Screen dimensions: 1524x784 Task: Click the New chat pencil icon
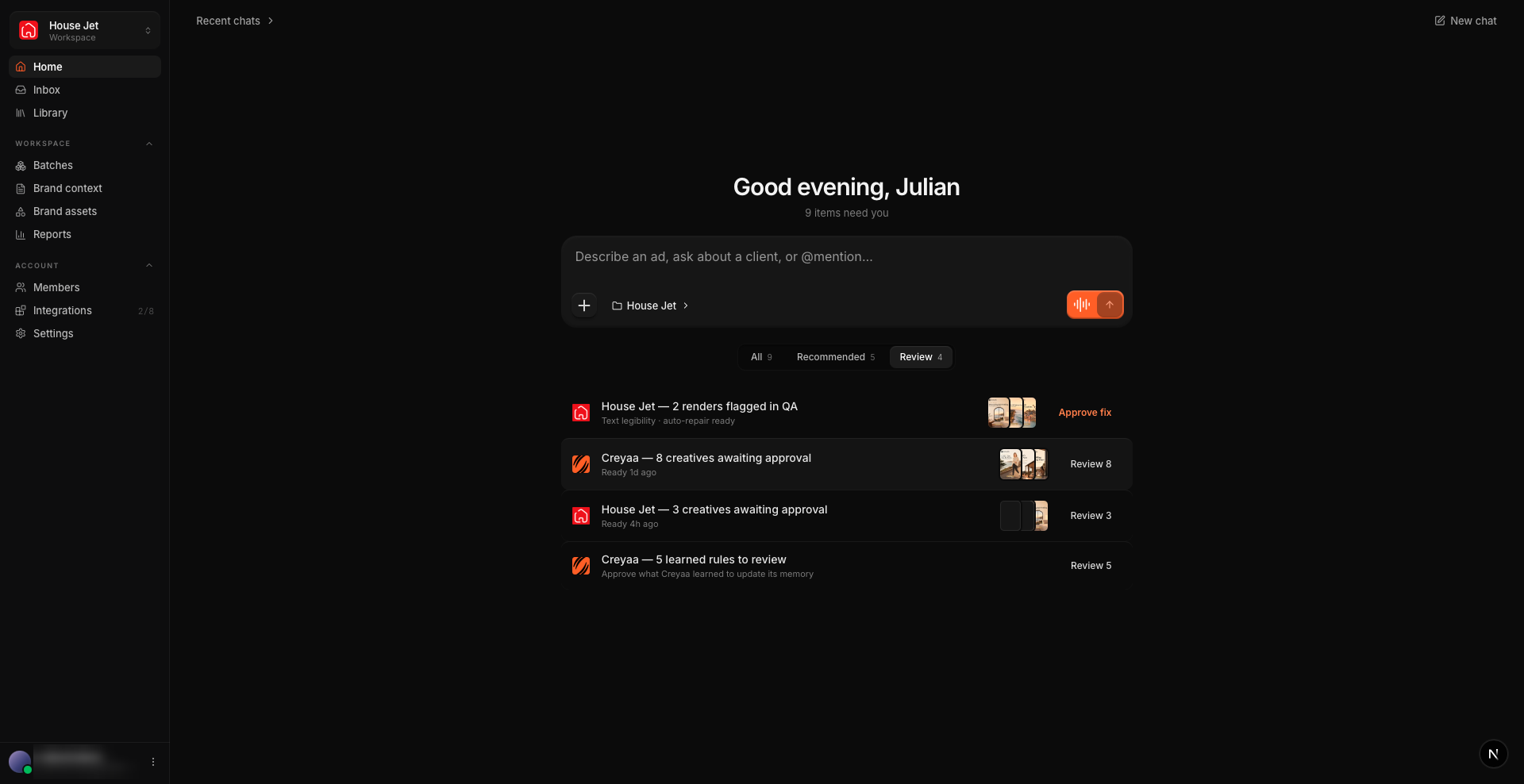pyautogui.click(x=1440, y=21)
